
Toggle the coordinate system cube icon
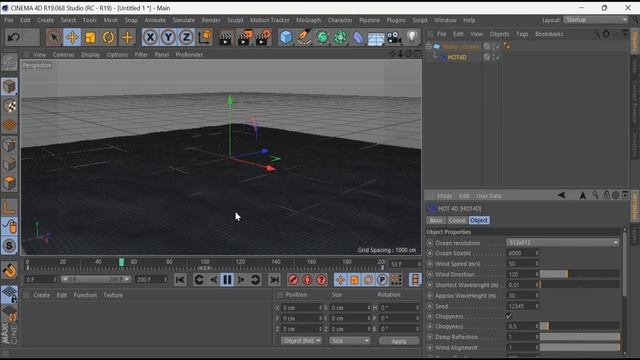pyautogui.click(x=205, y=37)
